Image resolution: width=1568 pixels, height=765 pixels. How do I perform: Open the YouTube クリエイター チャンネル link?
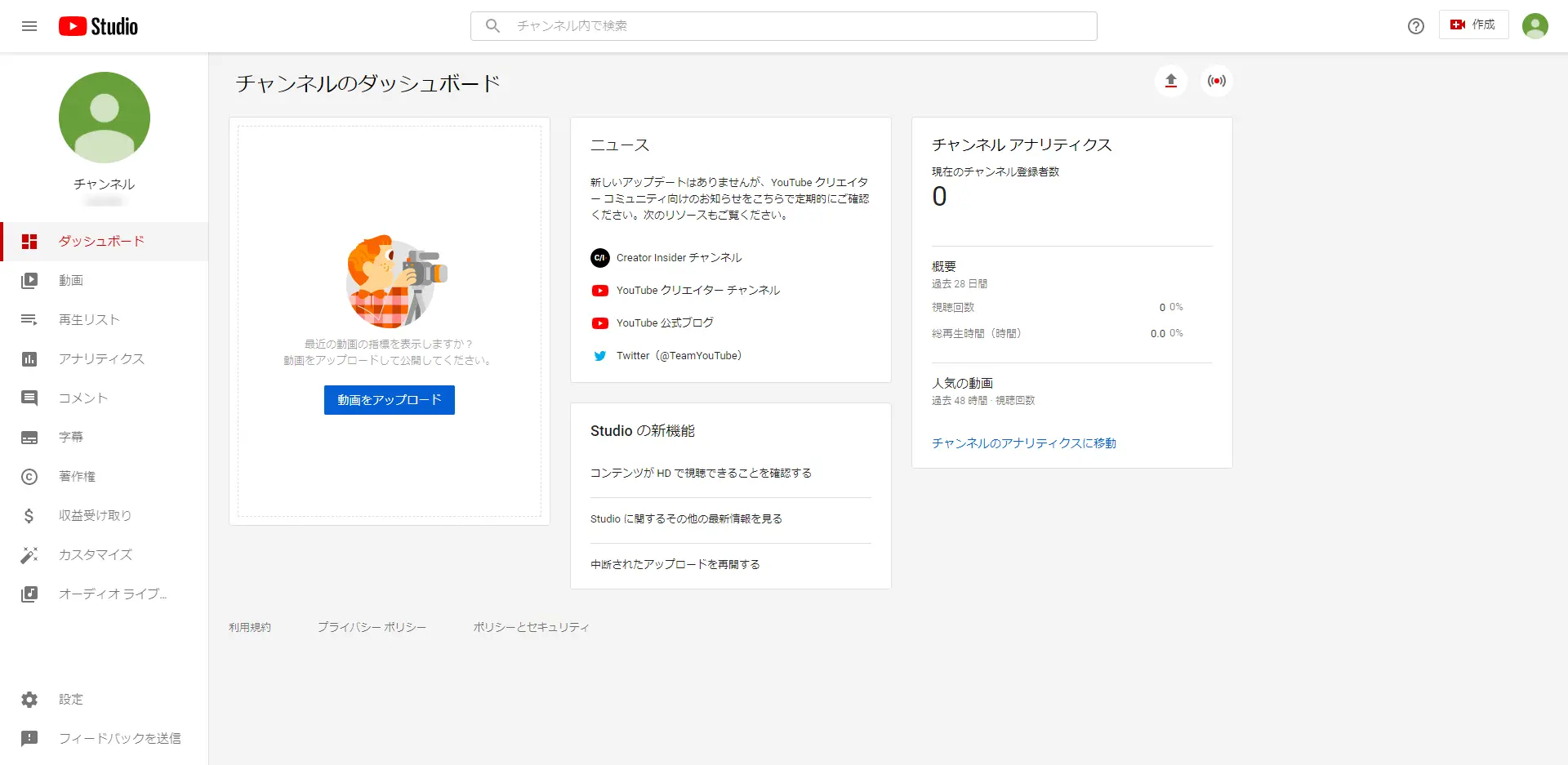[x=698, y=291]
